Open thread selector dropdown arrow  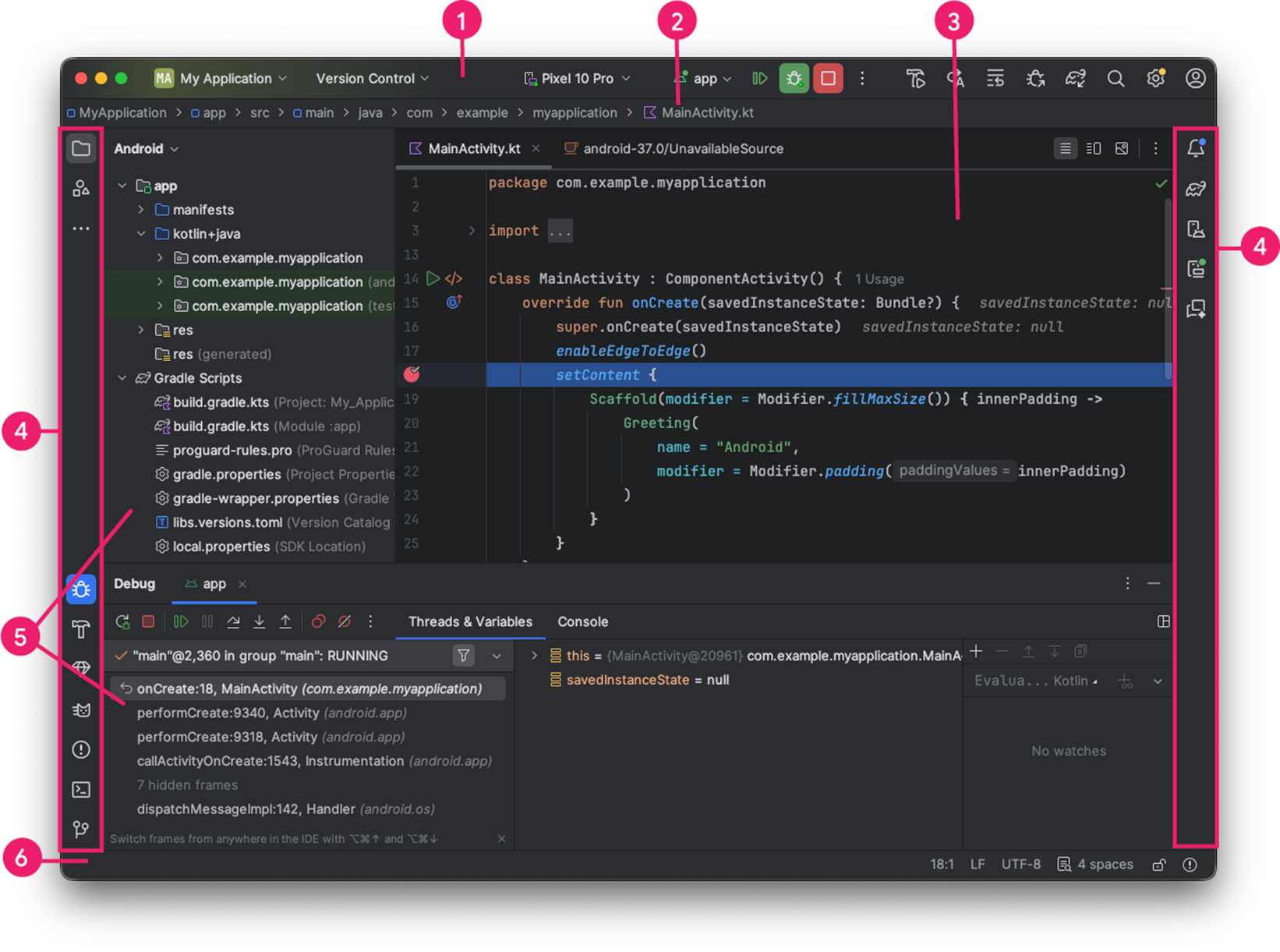click(497, 656)
